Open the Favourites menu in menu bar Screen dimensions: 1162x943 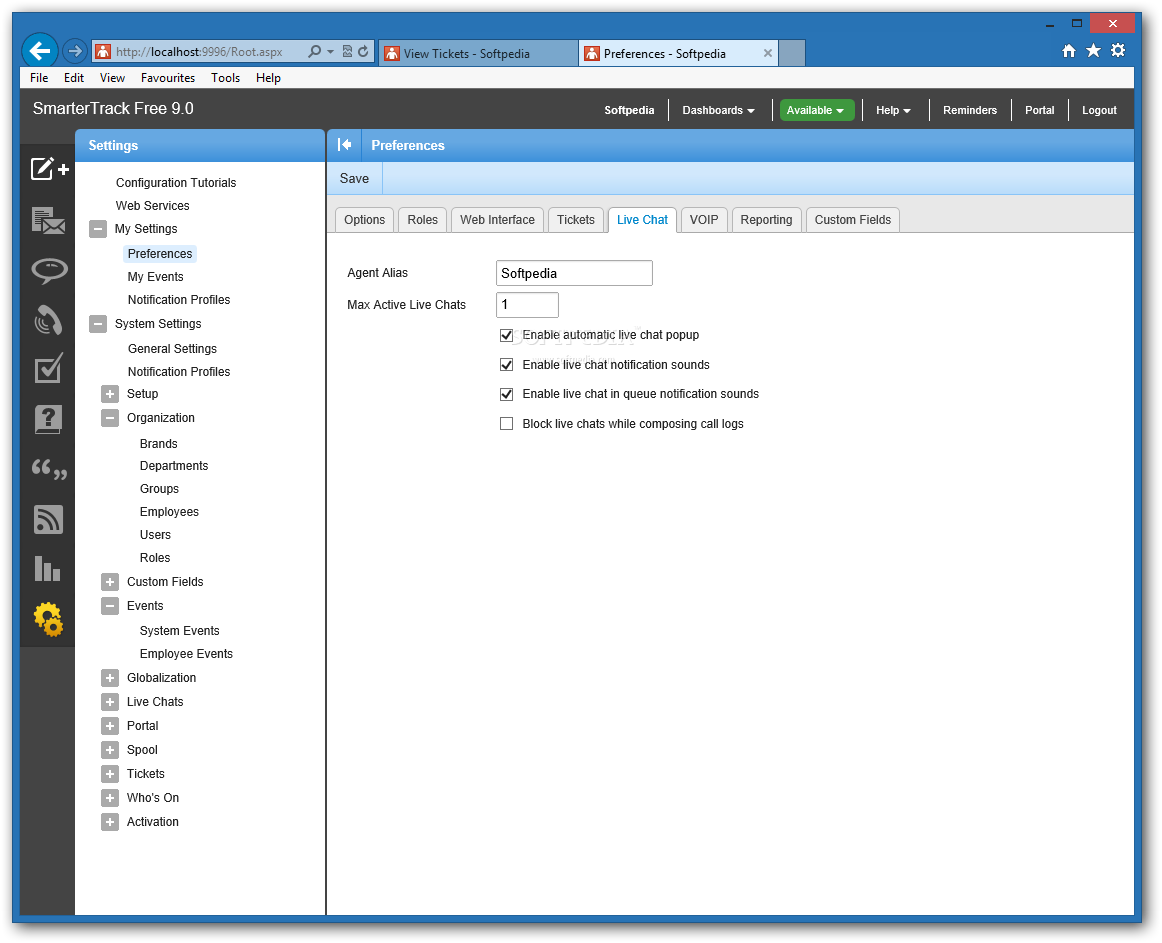point(167,78)
